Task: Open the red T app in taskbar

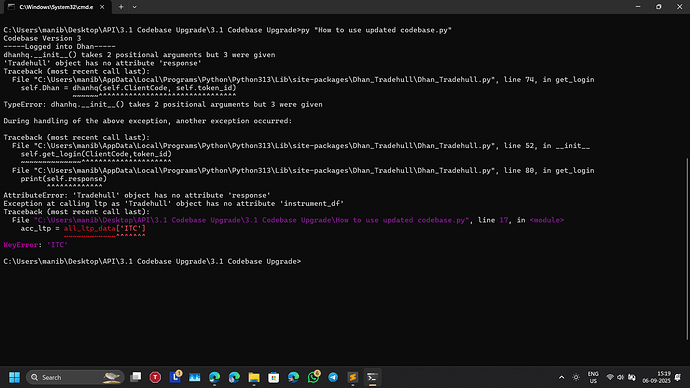Action: (155, 377)
